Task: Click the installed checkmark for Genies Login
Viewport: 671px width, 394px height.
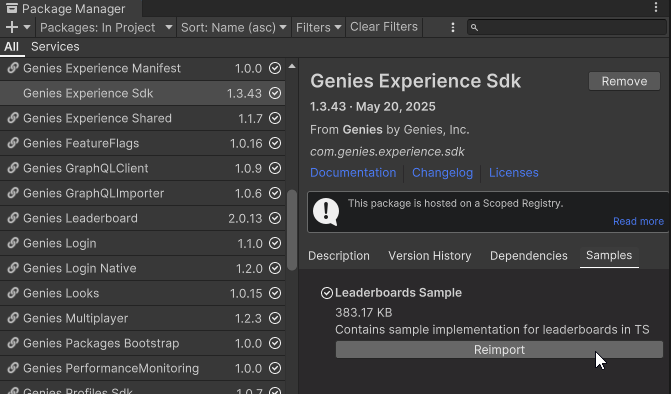Action: tap(275, 243)
